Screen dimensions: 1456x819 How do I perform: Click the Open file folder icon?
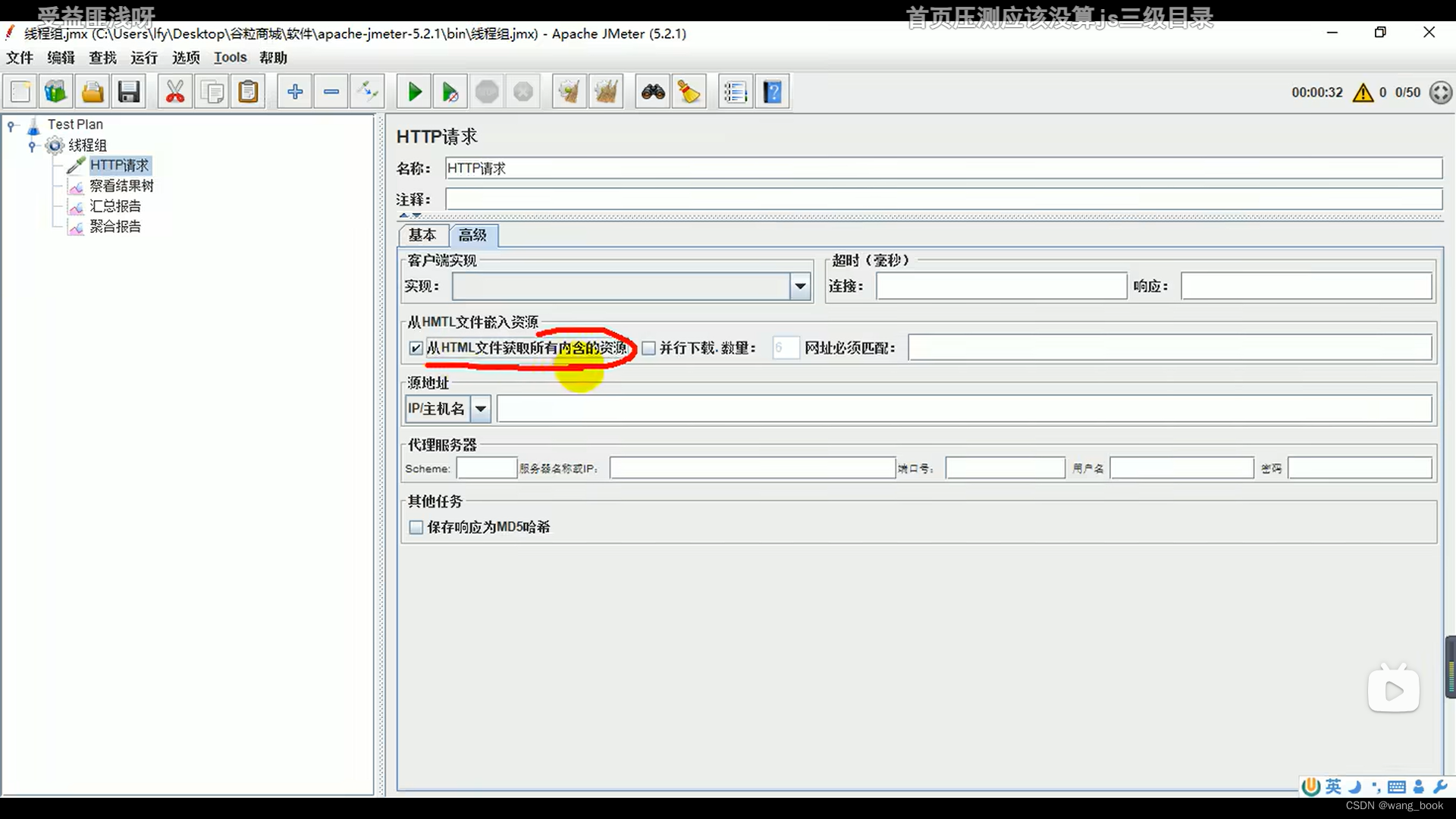coord(93,92)
